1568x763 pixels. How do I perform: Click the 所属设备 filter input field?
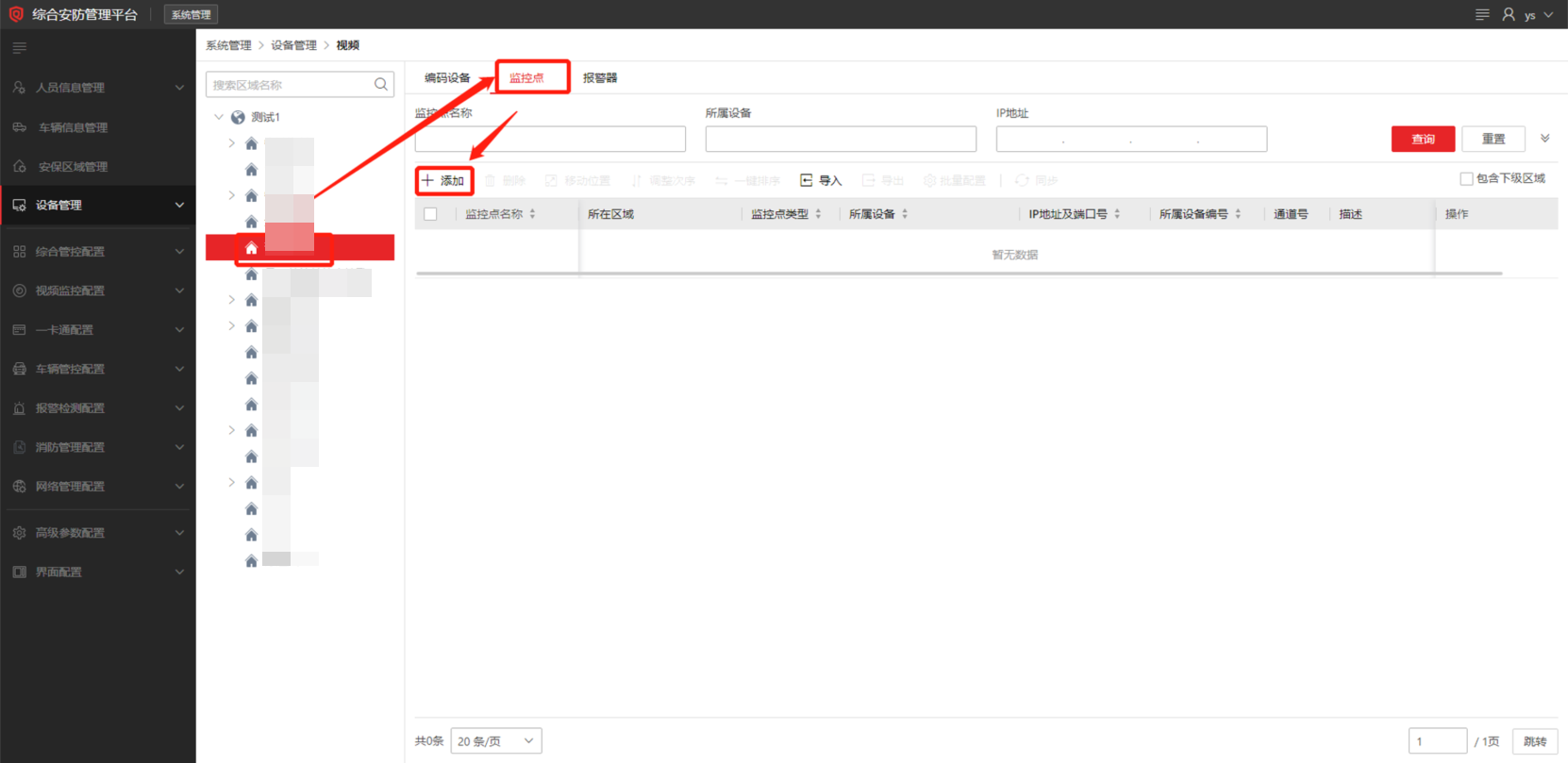click(841, 139)
